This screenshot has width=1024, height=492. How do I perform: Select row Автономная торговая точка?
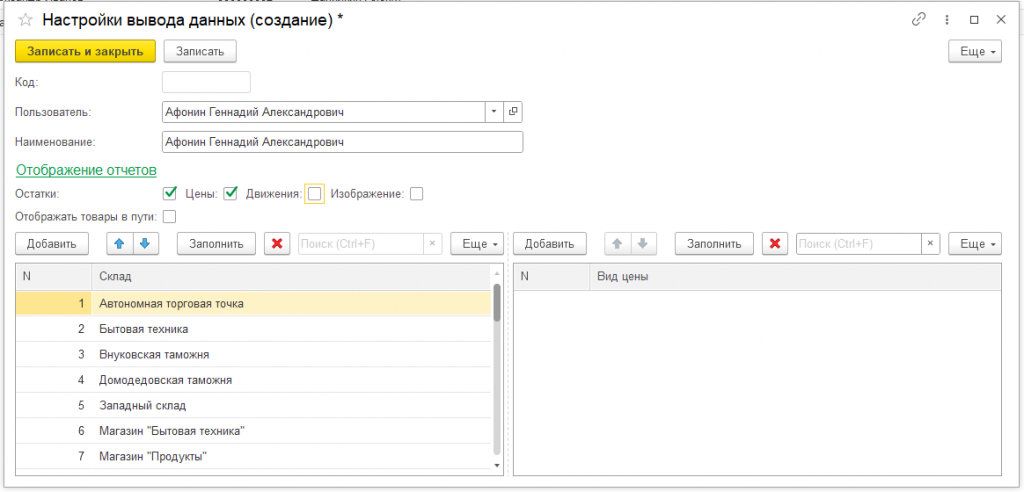pyautogui.click(x=253, y=303)
